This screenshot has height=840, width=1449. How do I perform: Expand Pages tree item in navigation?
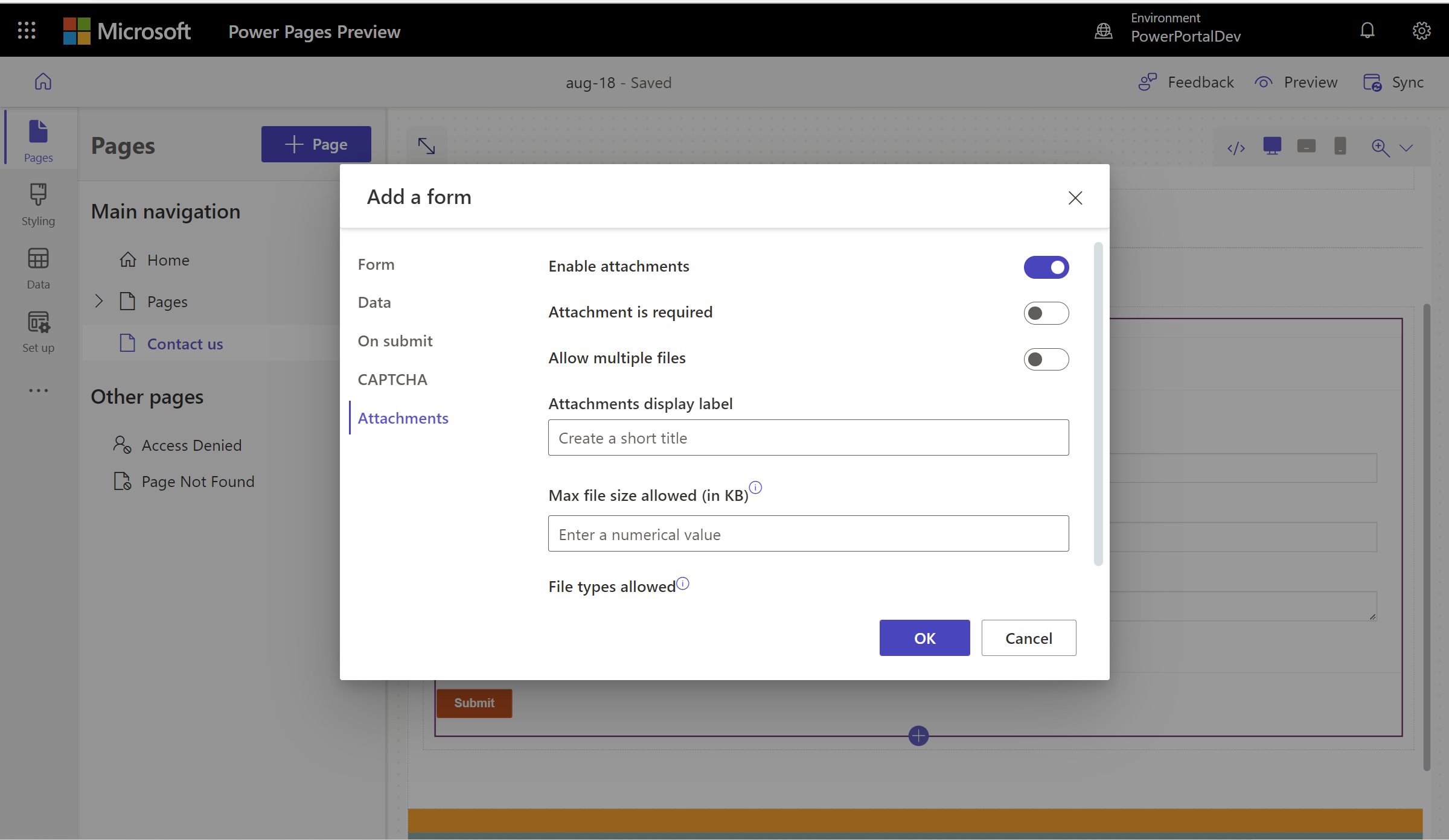98,300
